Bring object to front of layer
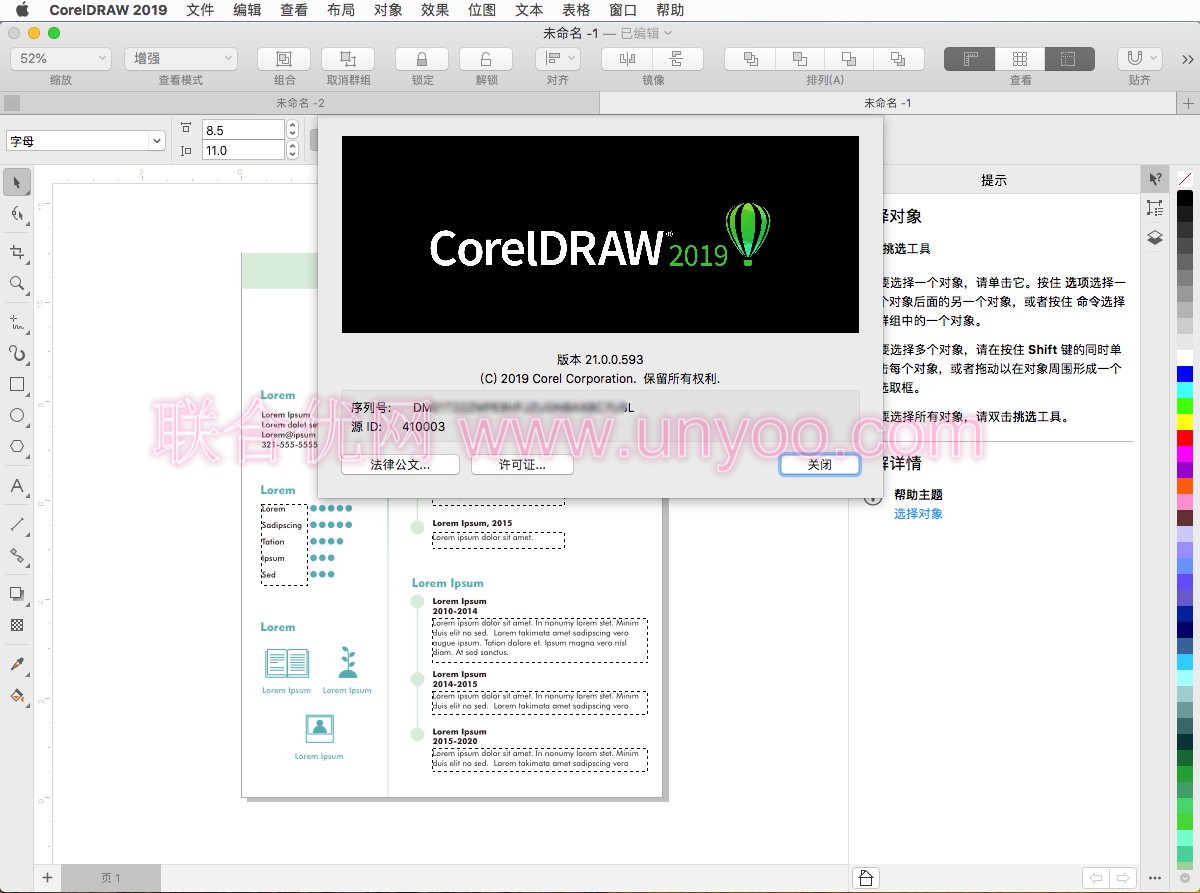The width and height of the screenshot is (1200, 893). (750, 59)
